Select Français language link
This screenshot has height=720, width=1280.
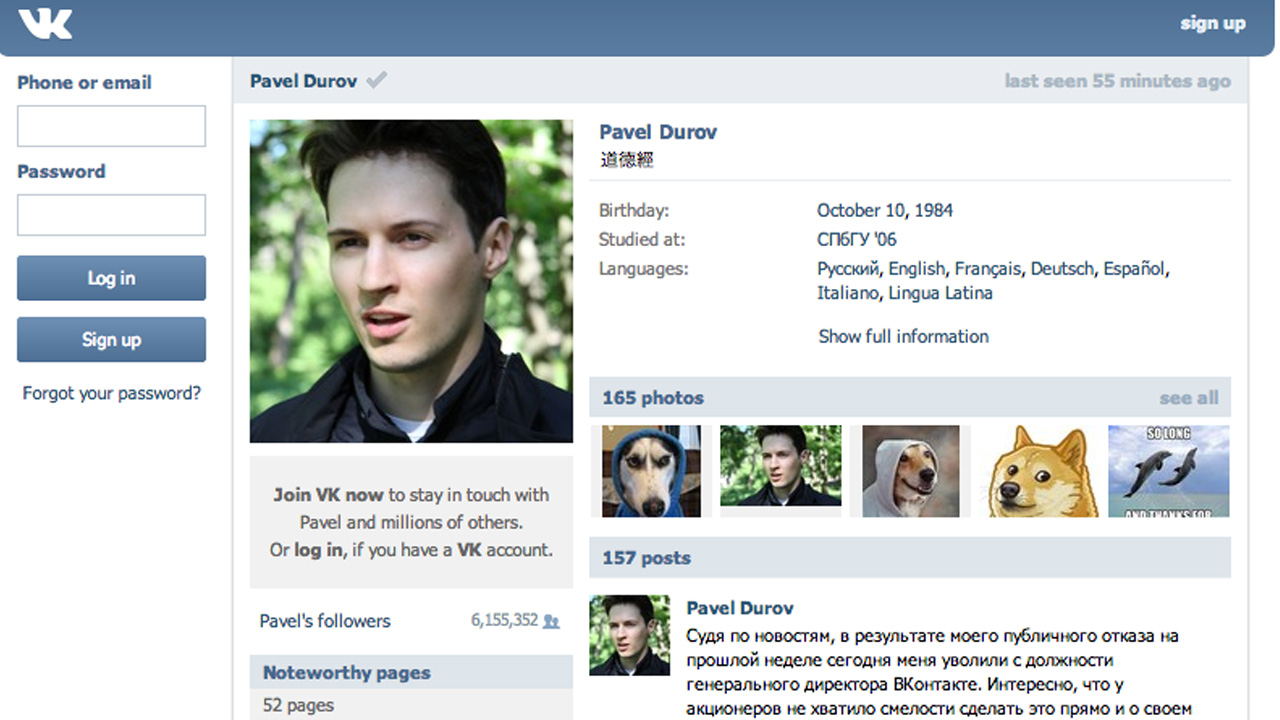(988, 269)
